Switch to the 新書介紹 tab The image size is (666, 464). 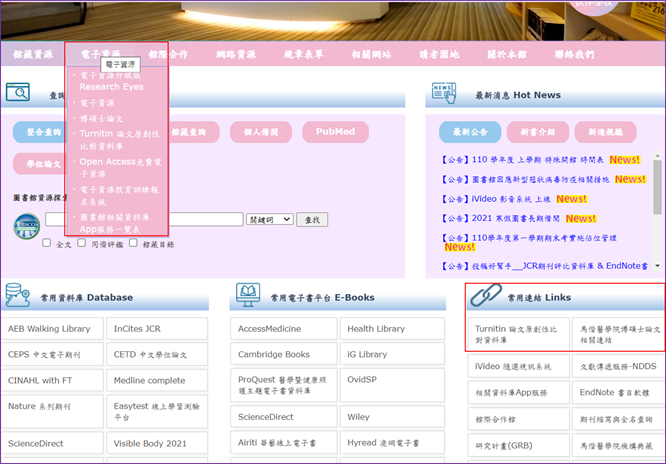(x=538, y=132)
